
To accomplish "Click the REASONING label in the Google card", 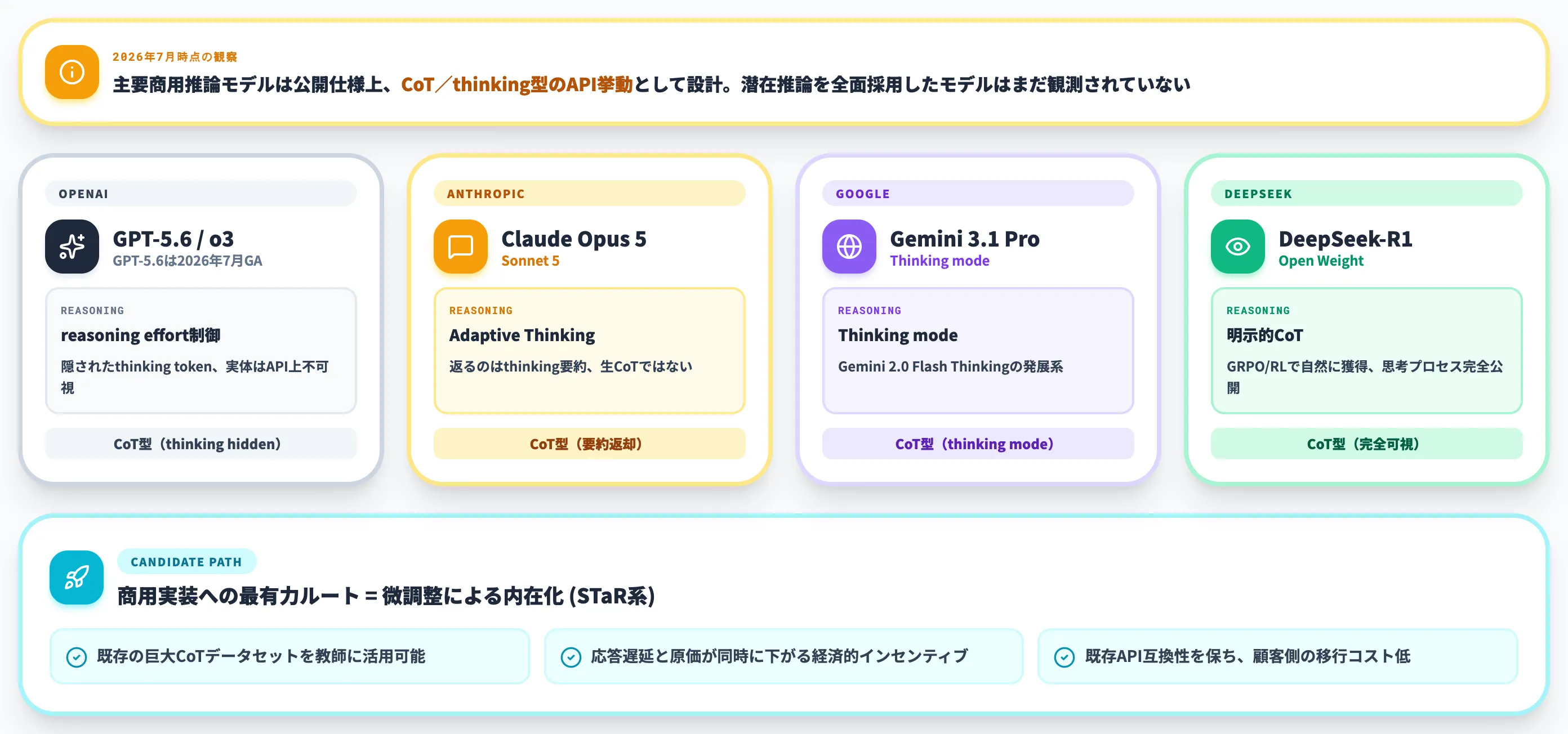I will pos(869,311).
